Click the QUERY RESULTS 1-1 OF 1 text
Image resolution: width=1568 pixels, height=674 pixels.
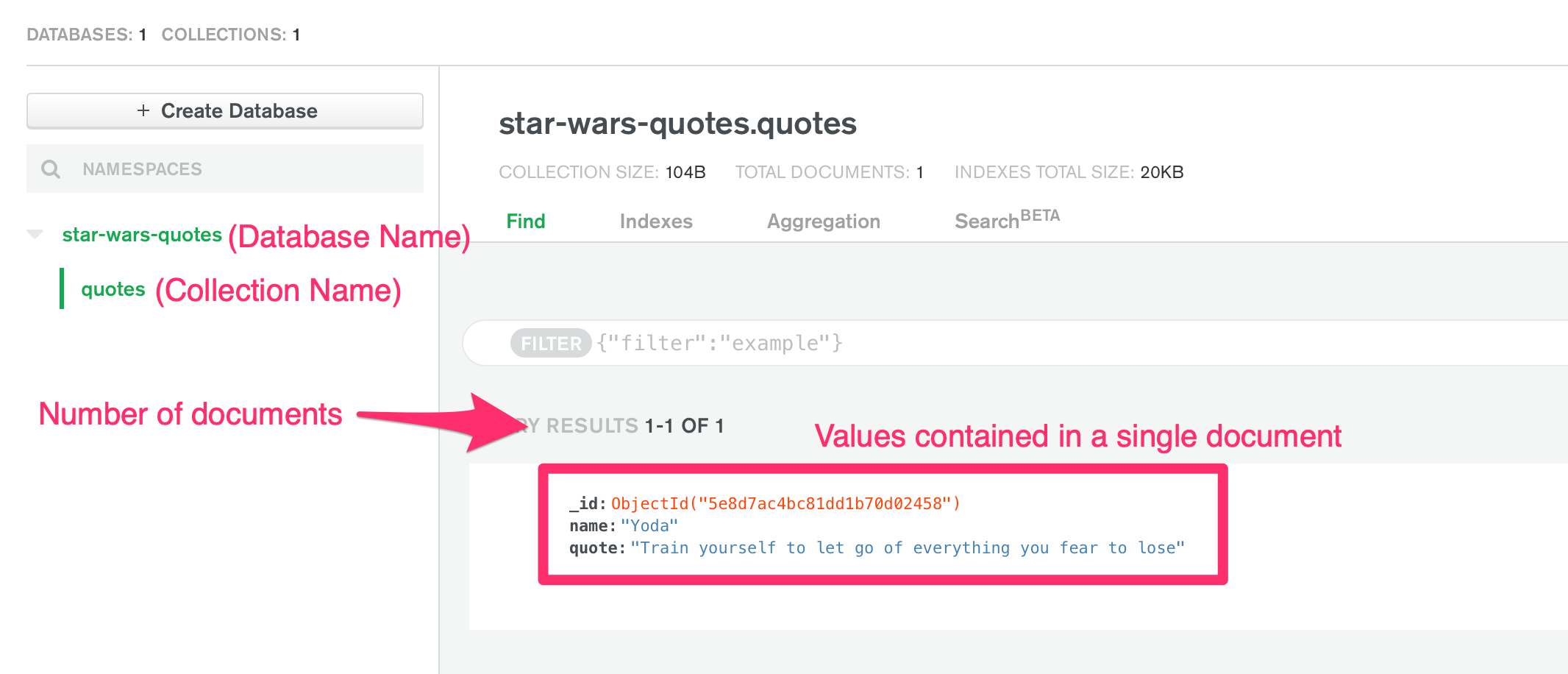[x=618, y=425]
